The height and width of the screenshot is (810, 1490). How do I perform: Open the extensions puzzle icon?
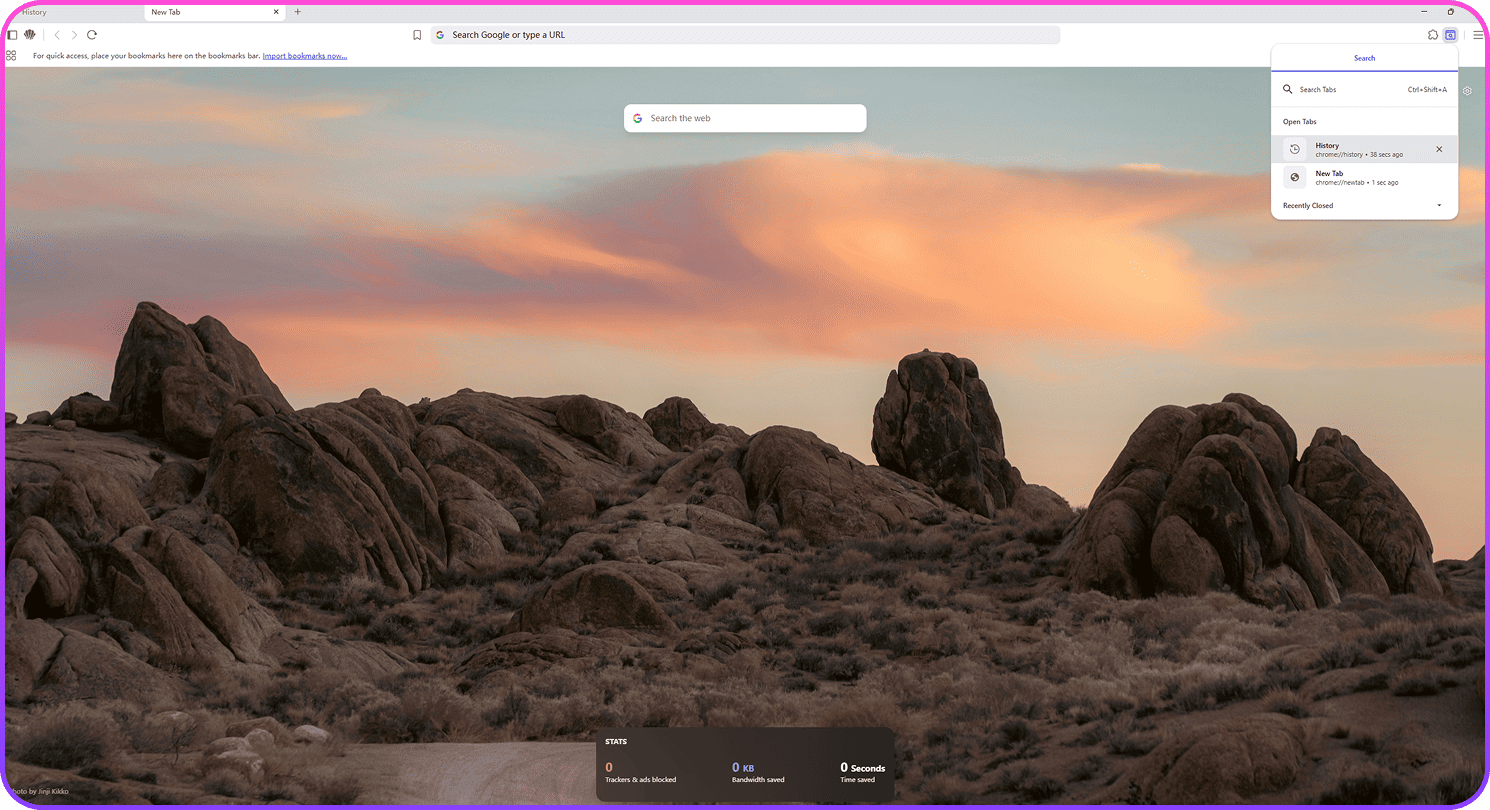(x=1433, y=35)
